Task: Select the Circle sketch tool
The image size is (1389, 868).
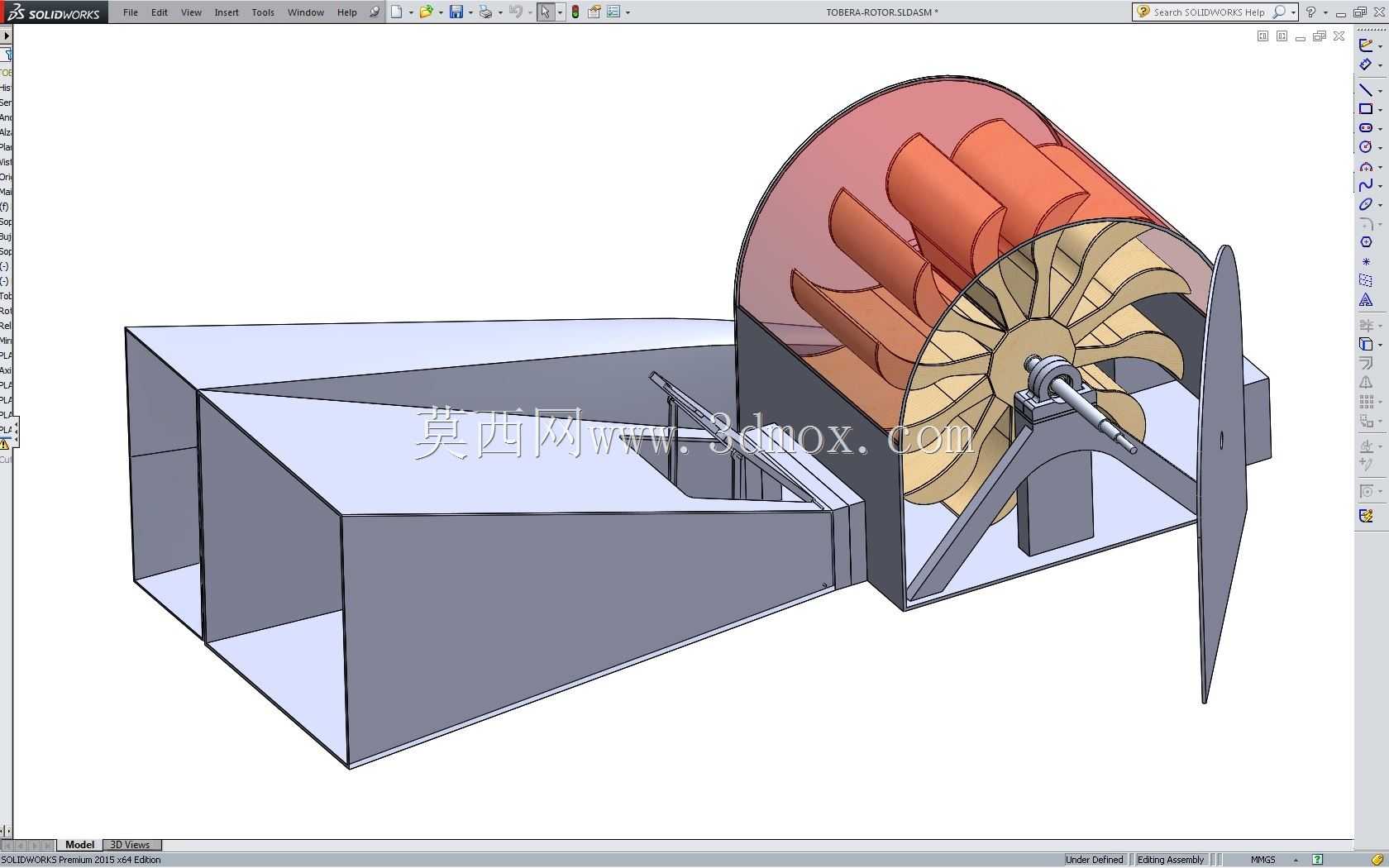Action: [x=1366, y=146]
